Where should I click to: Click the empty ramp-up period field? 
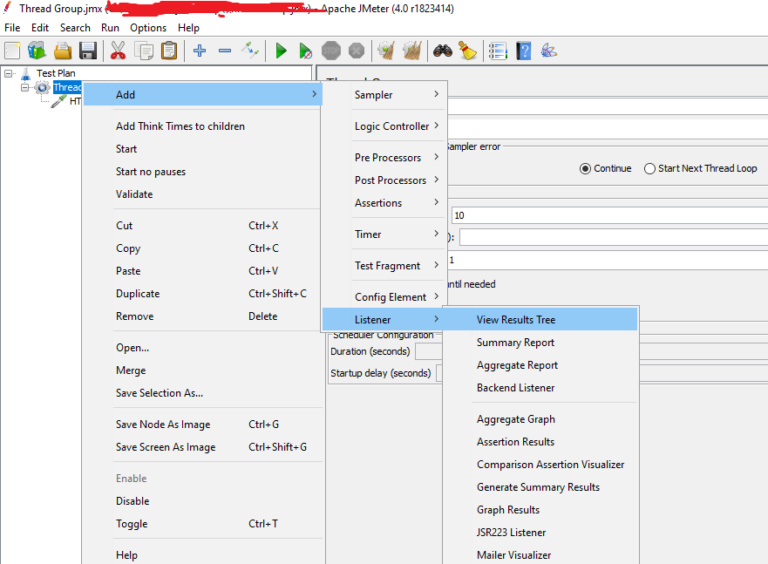(613, 237)
